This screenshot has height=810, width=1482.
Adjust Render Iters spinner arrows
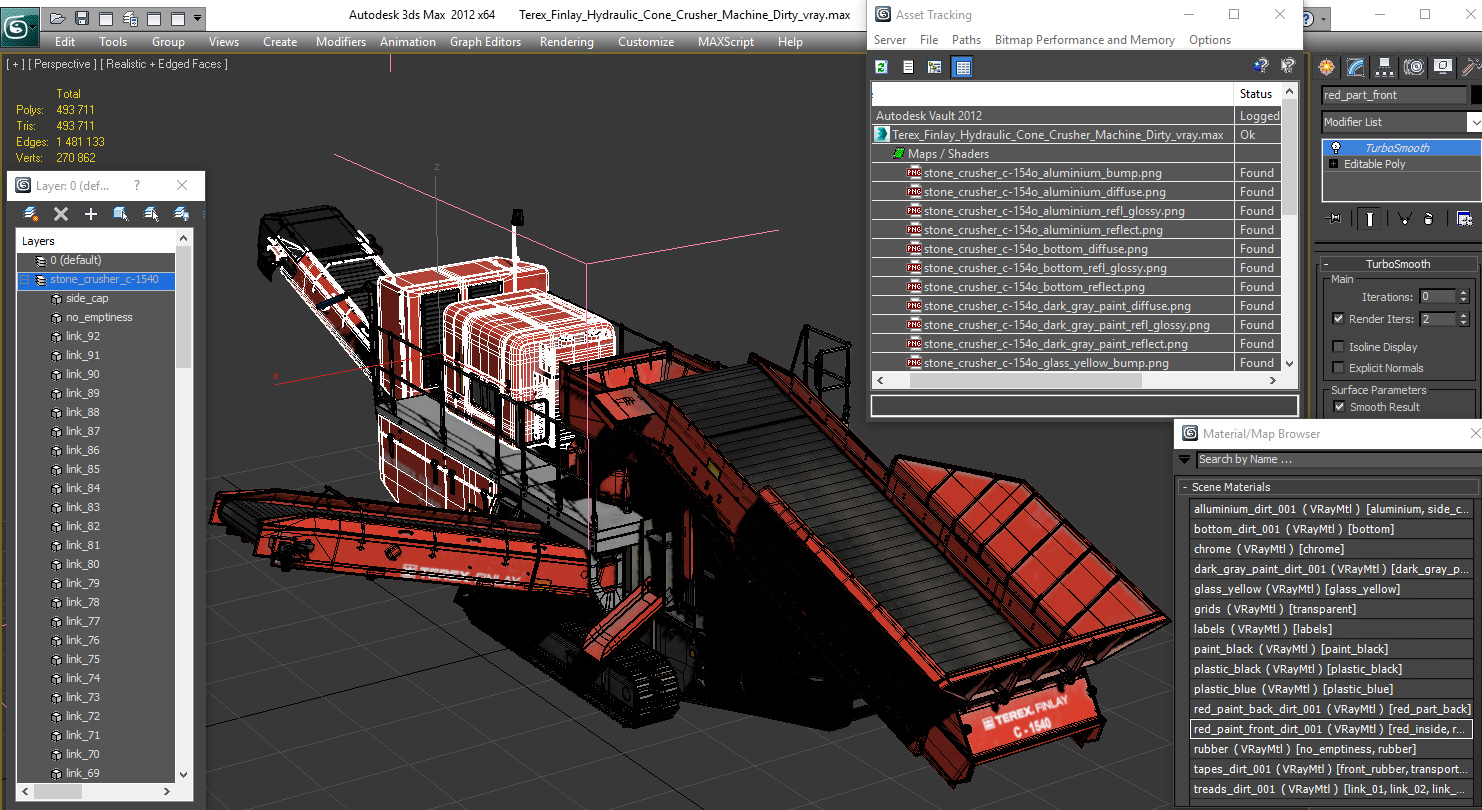click(x=1465, y=319)
